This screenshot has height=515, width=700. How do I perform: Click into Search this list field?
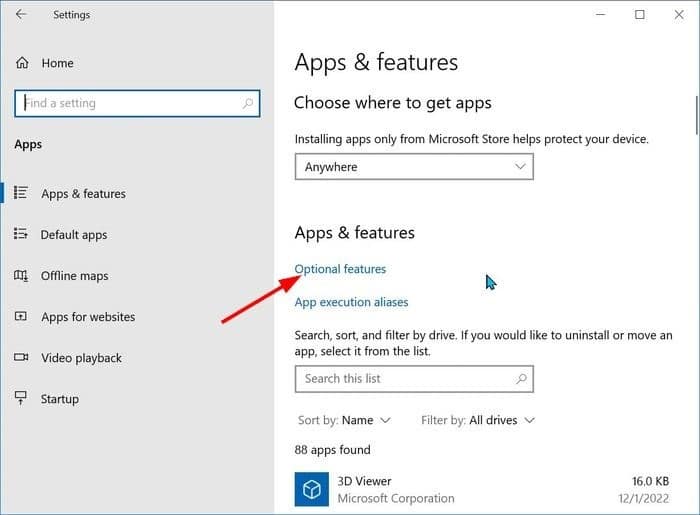[414, 379]
